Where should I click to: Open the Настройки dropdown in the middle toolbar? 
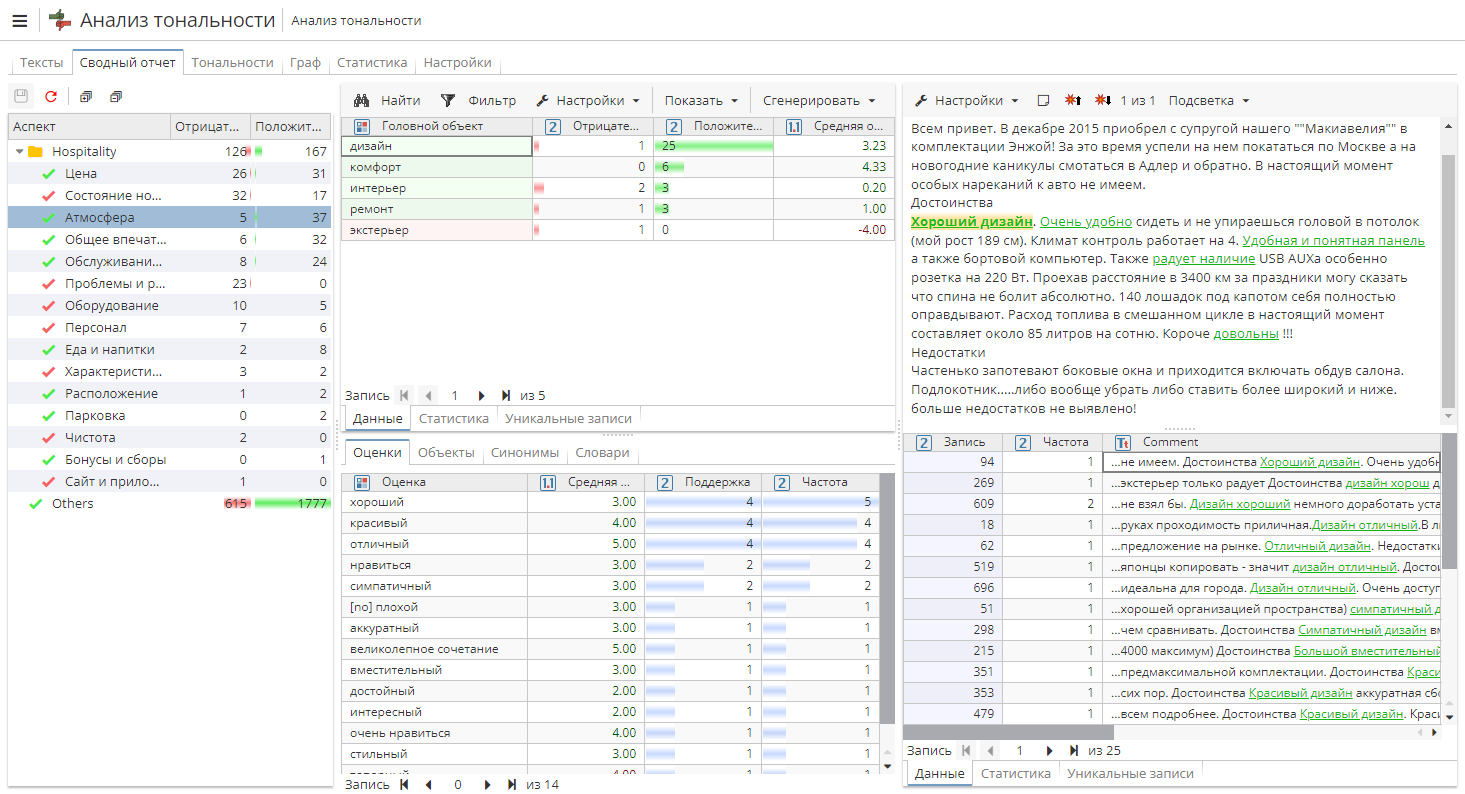click(587, 100)
